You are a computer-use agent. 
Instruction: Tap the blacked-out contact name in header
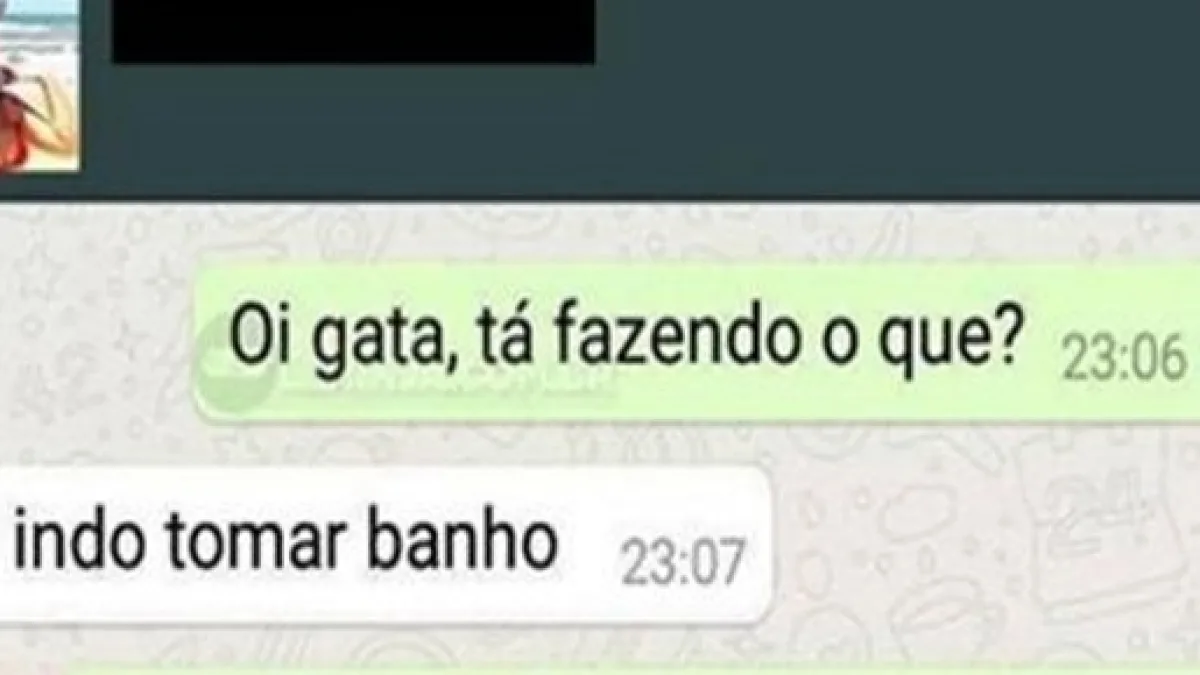(x=354, y=31)
